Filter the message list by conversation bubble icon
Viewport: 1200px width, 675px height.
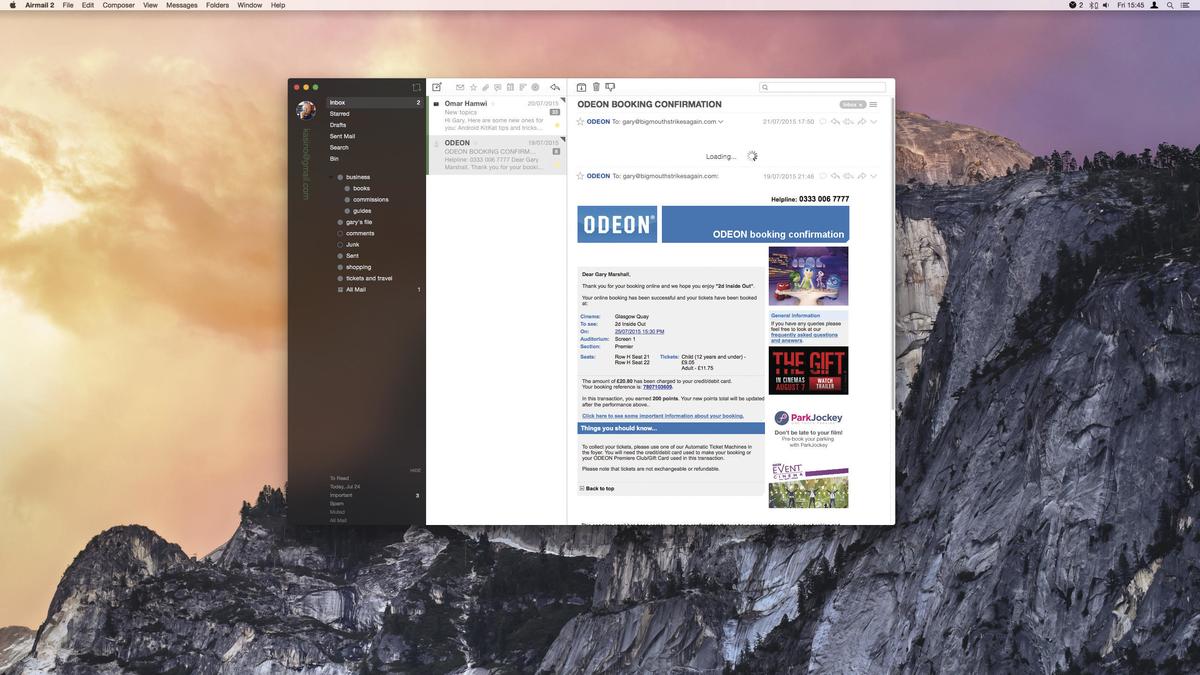pos(497,88)
